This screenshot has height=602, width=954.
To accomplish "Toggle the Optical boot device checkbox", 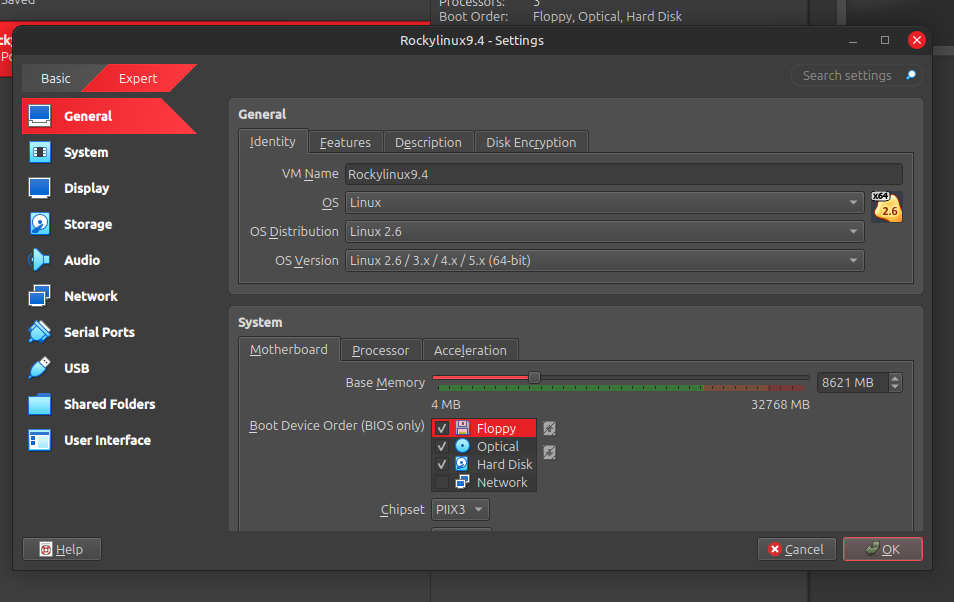I will coord(442,446).
